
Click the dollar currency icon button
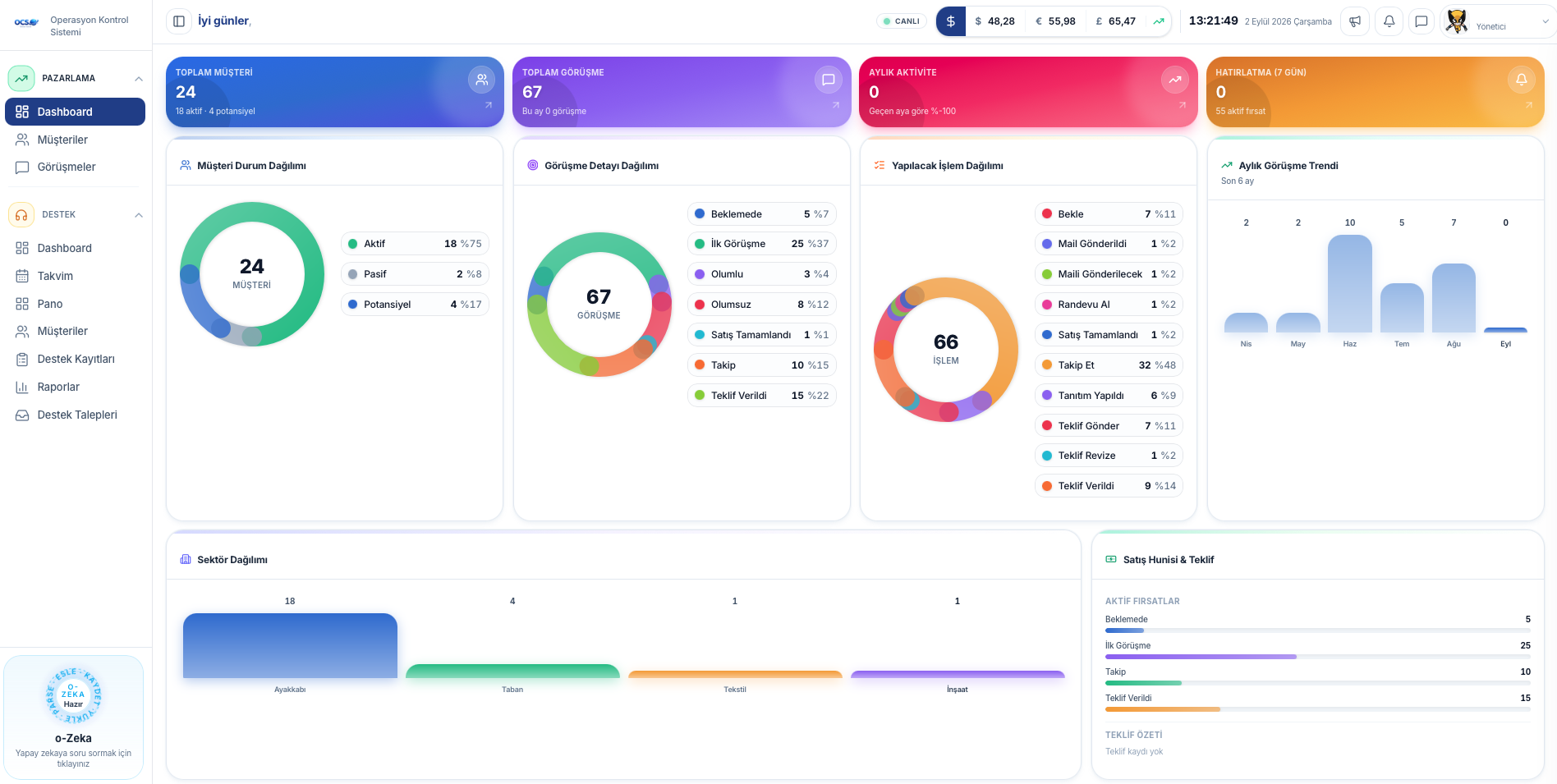(950, 21)
